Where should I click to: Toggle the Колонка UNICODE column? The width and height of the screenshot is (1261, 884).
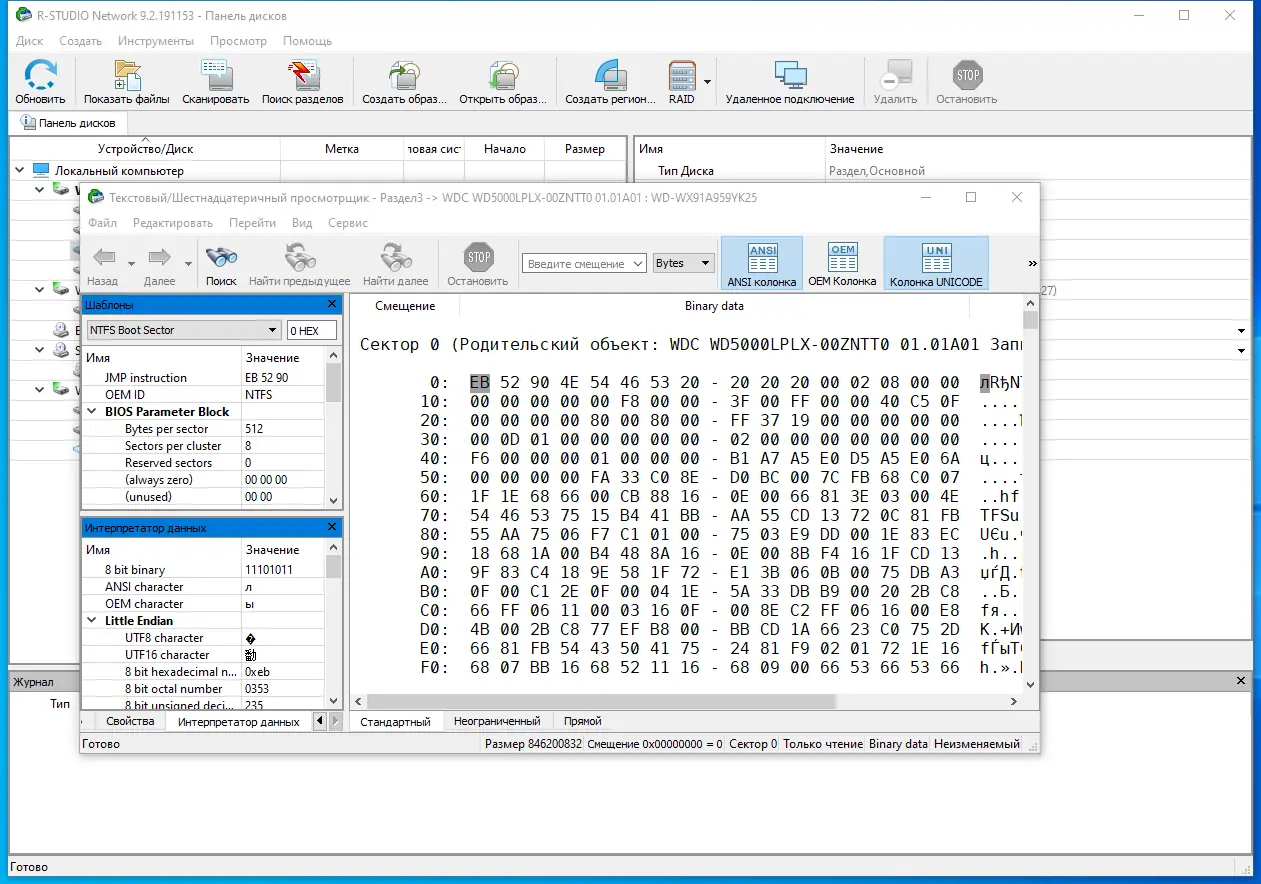coord(936,264)
